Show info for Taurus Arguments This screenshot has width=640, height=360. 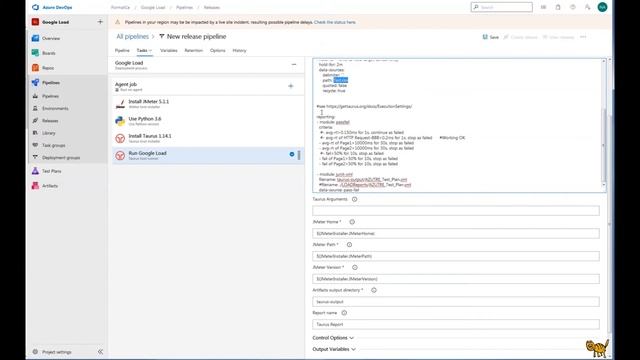(x=354, y=199)
